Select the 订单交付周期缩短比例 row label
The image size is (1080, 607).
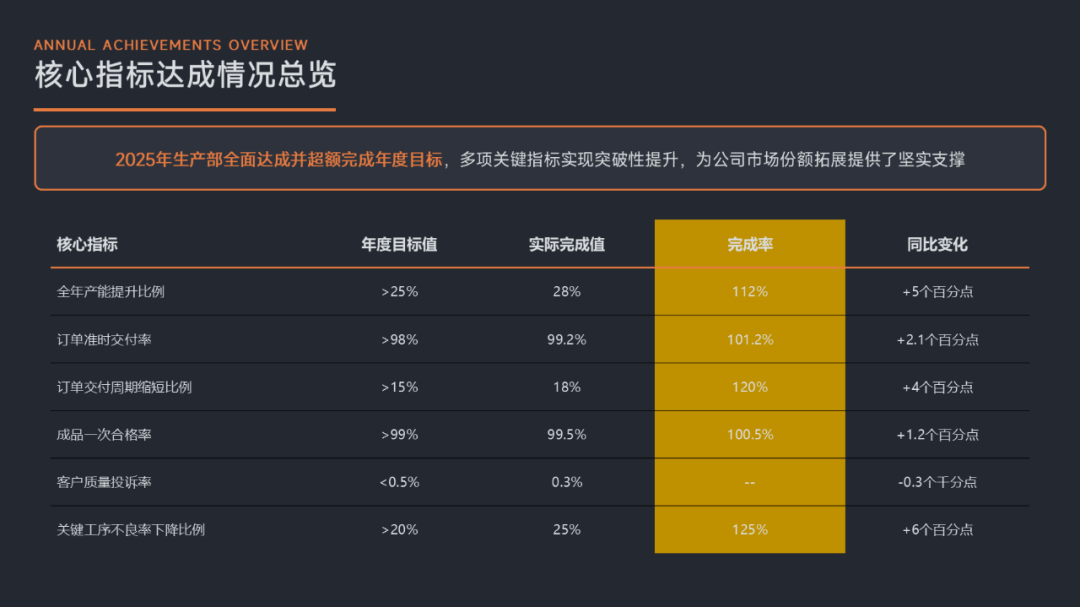[124, 387]
